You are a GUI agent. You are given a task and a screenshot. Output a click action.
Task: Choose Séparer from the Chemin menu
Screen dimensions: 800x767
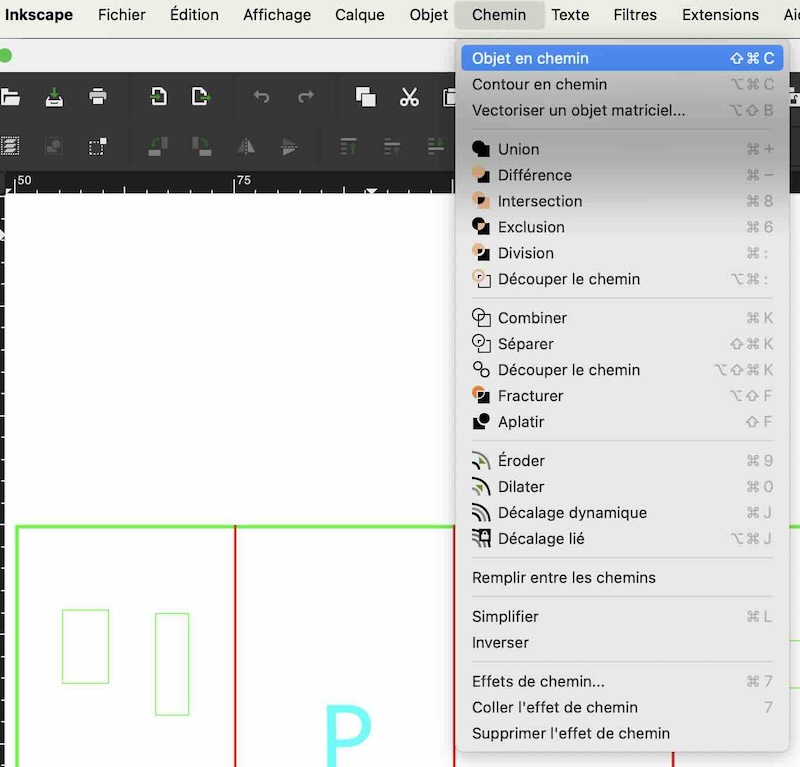(x=622, y=344)
